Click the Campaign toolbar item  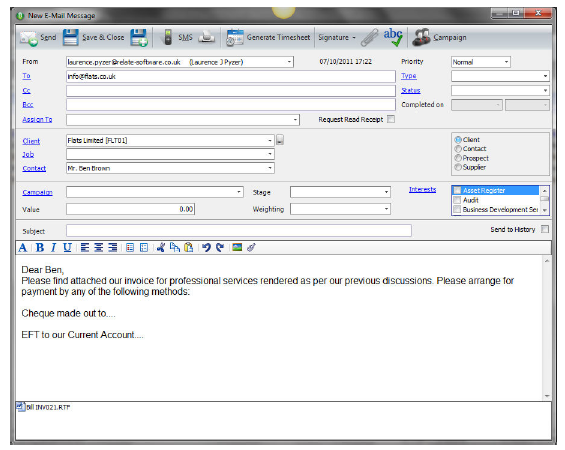pyautogui.click(x=439, y=37)
